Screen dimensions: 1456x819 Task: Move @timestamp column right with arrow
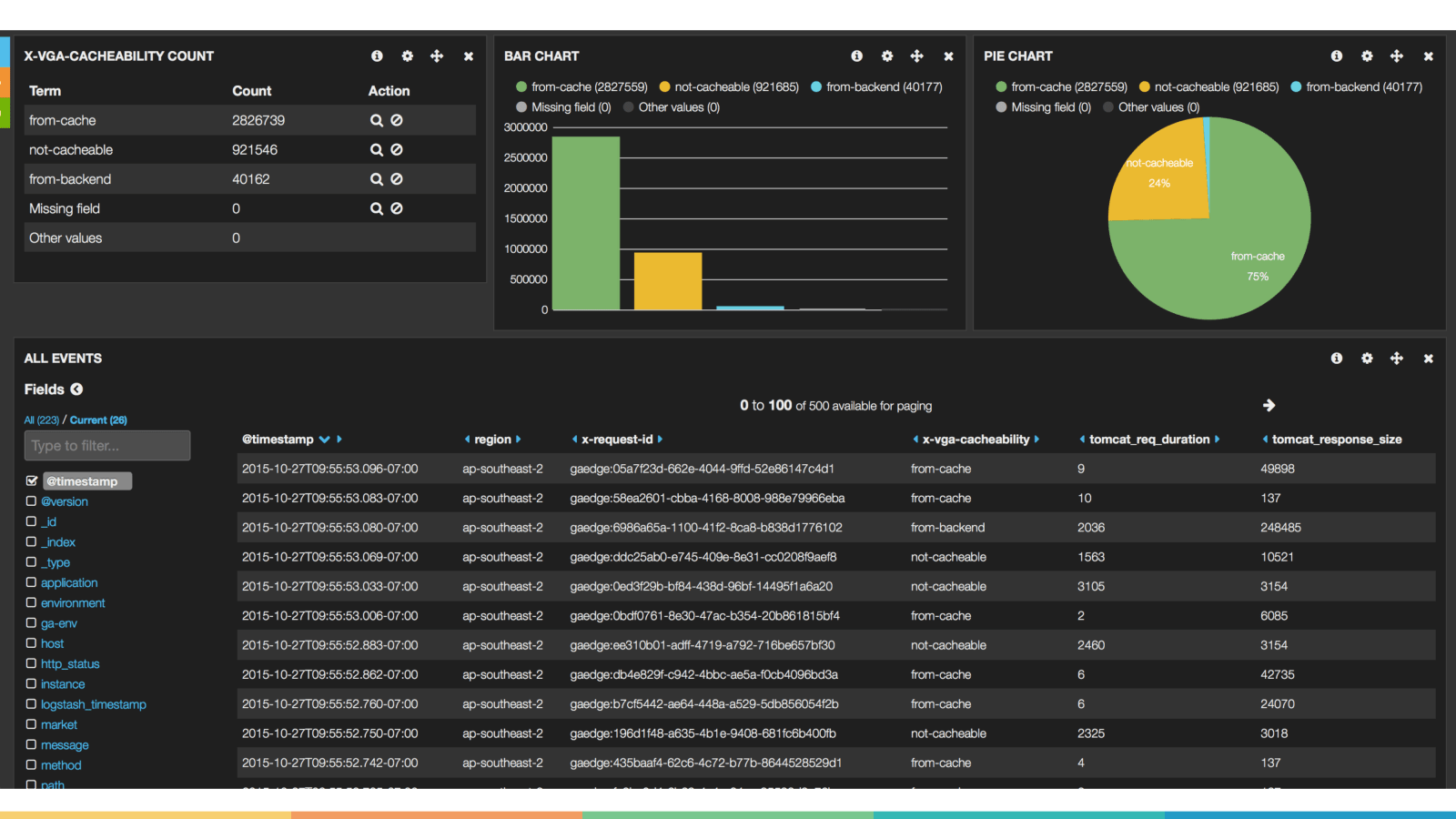(339, 440)
